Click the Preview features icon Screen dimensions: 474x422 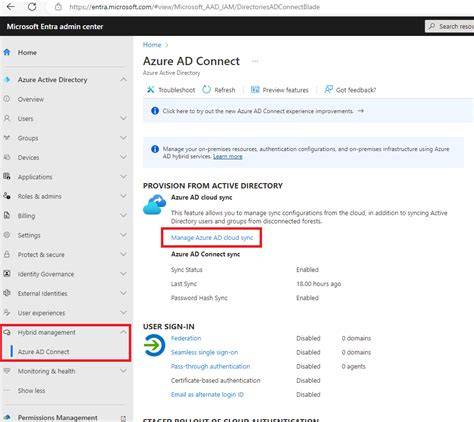(255, 89)
